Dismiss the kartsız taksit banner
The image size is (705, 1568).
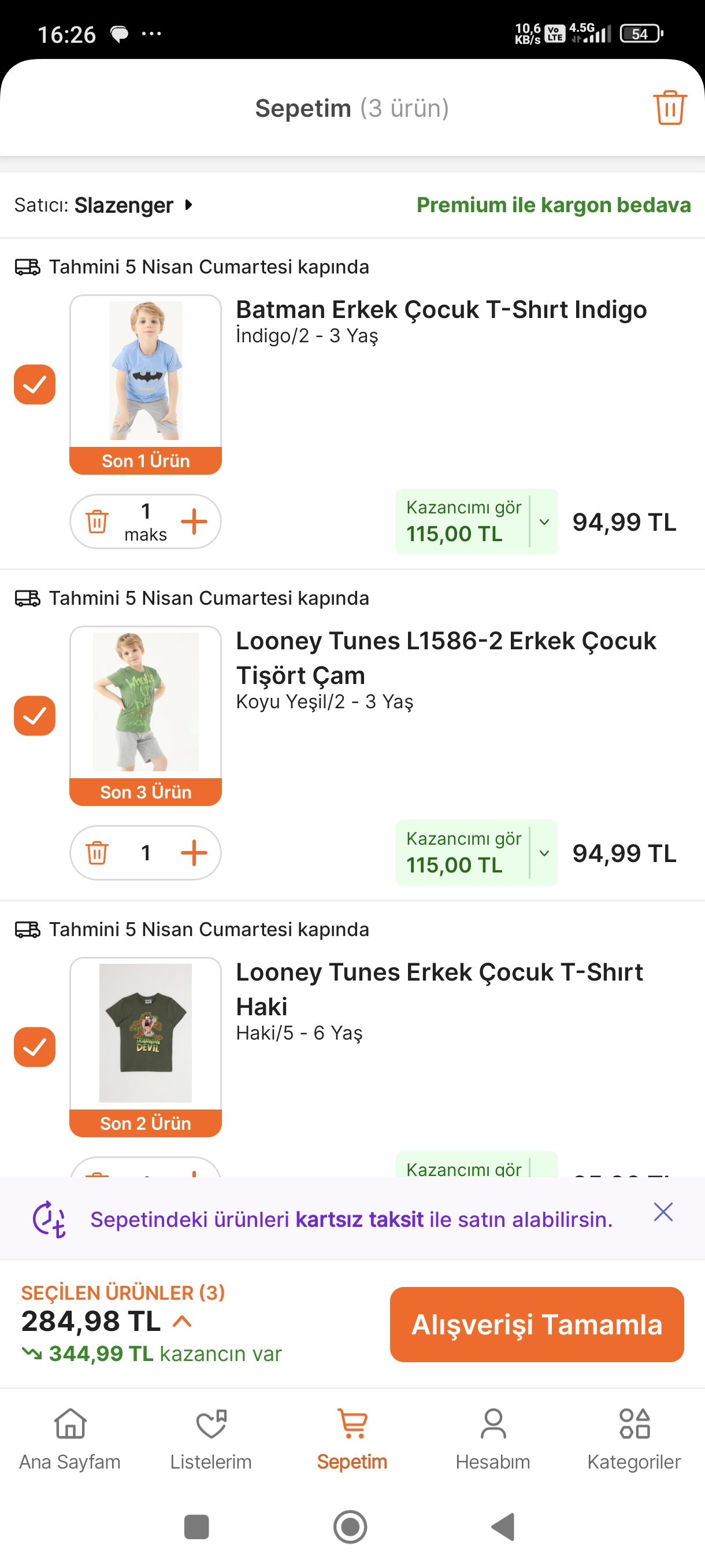pos(662,1212)
